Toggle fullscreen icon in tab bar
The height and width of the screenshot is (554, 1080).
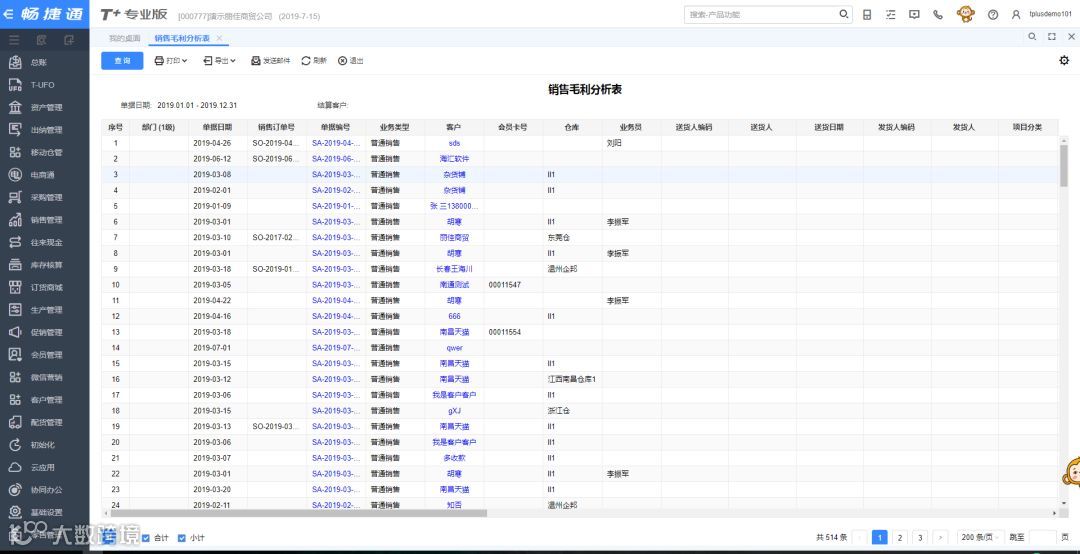[x=1052, y=37]
